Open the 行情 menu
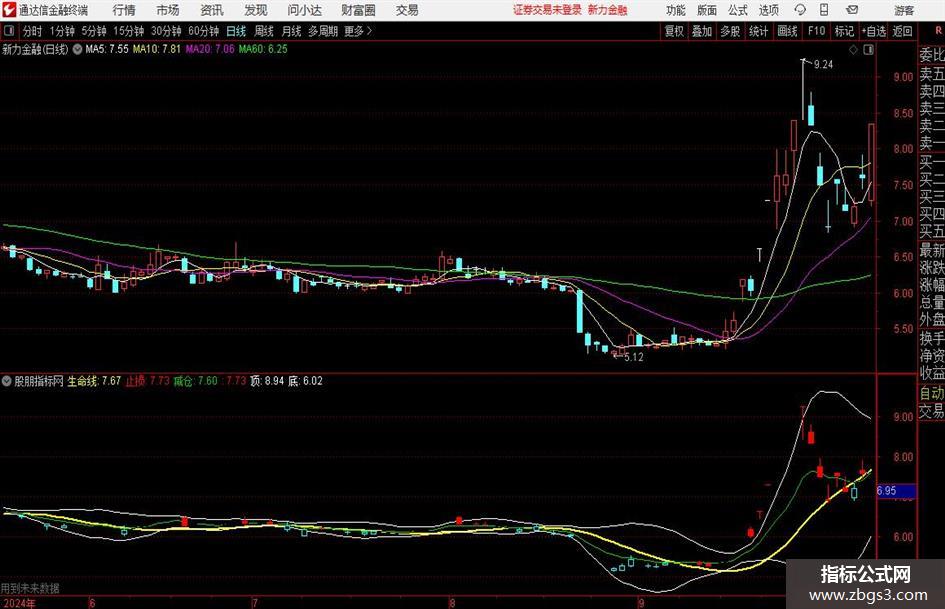945x609 pixels. [x=124, y=10]
